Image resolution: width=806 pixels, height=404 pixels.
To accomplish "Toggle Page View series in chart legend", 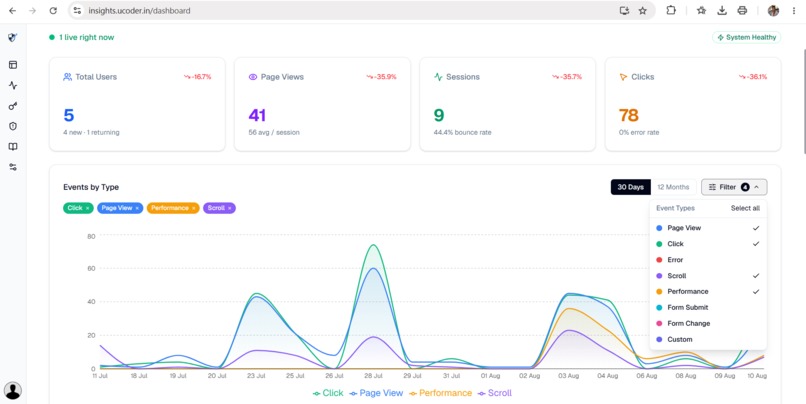I will pyautogui.click(x=376, y=393).
